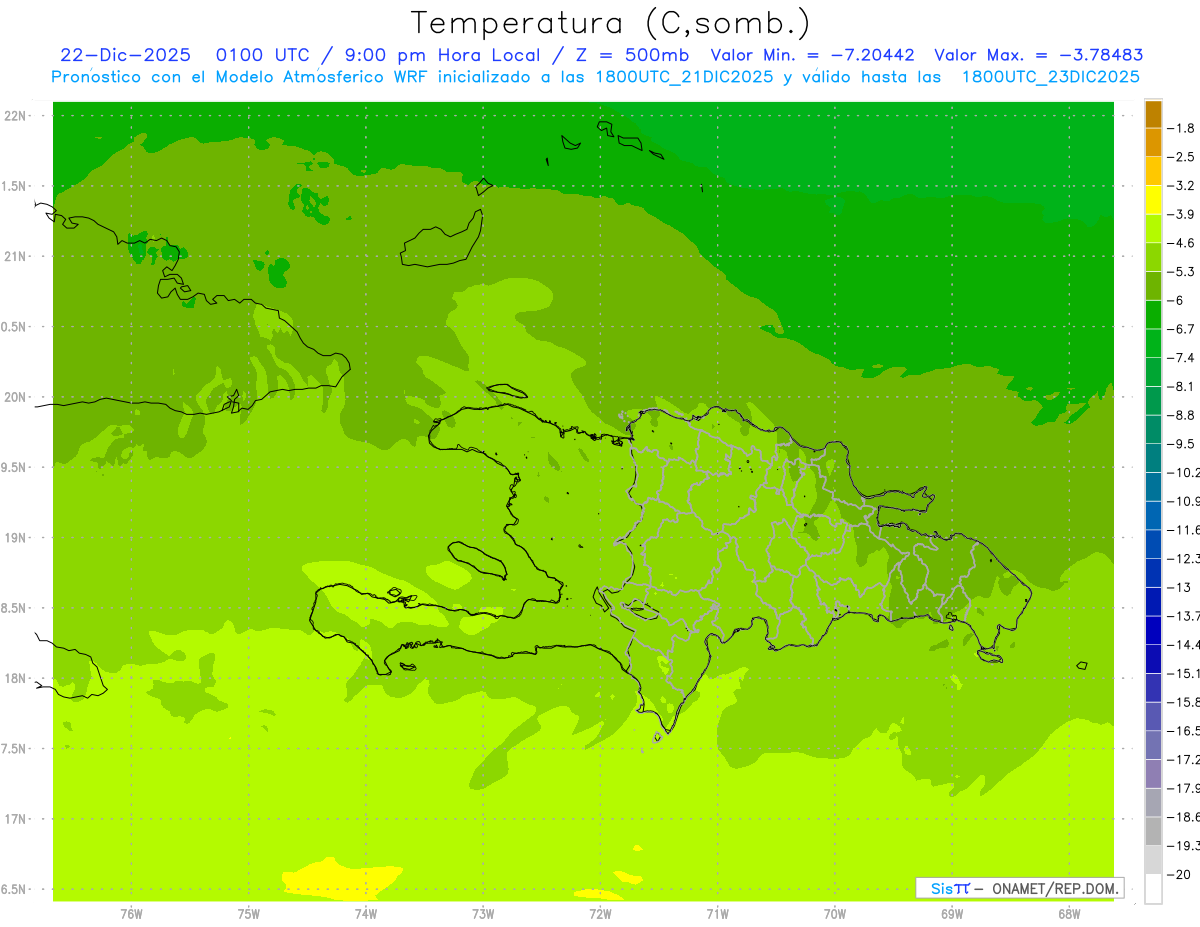Click the 'Valor Min. = -7.20442' readout
The image size is (1200, 927).
tap(812, 55)
